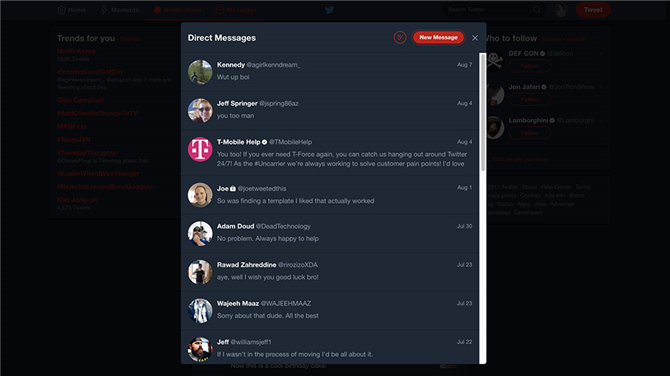The image size is (670, 376).
Task: Click the Tweet button in the top bar
Action: click(x=593, y=10)
